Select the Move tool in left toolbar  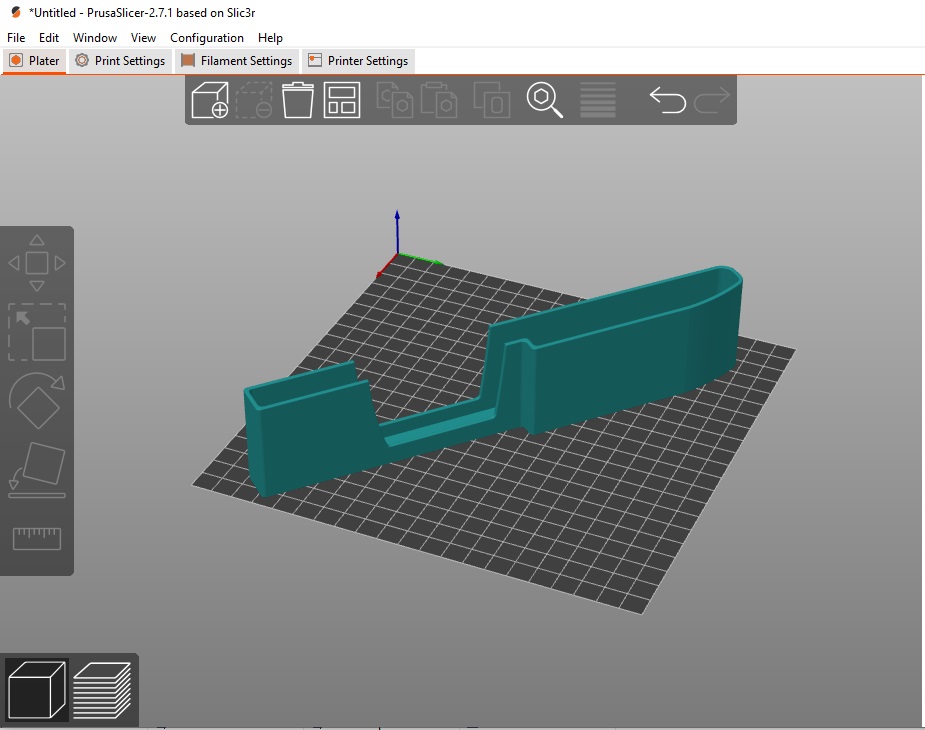pos(37,264)
